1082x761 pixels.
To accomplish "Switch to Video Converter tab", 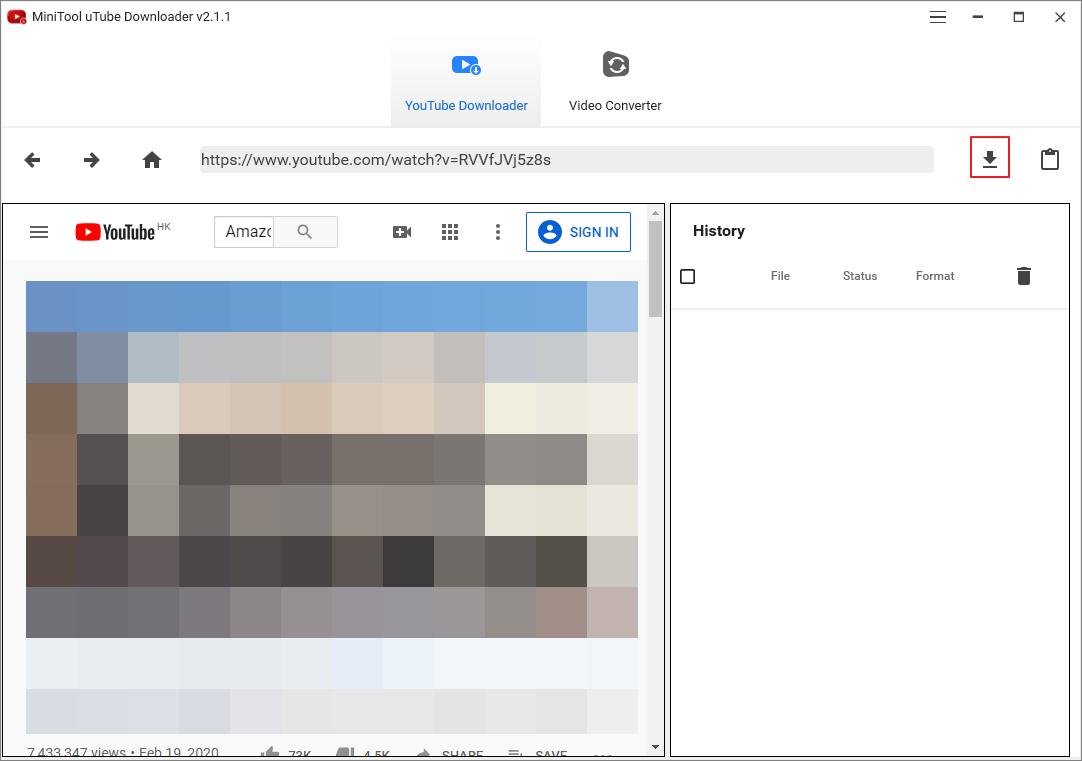I will [x=615, y=82].
